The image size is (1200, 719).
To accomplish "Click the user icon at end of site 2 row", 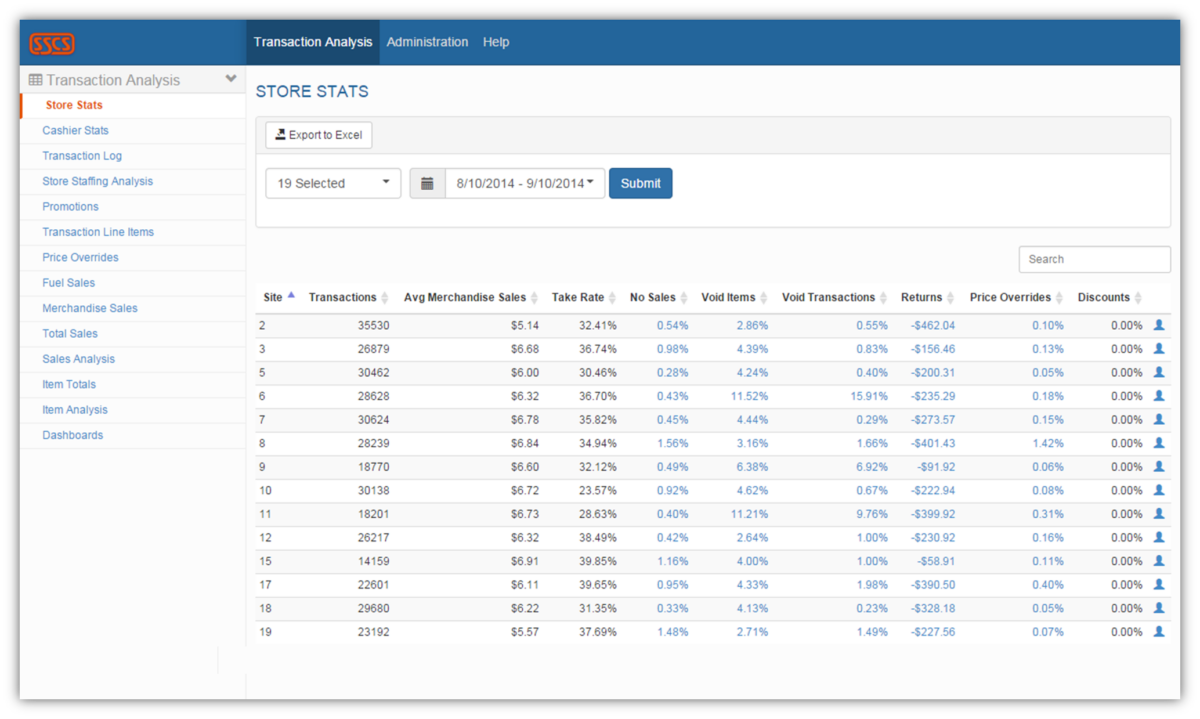I will [x=1160, y=325].
